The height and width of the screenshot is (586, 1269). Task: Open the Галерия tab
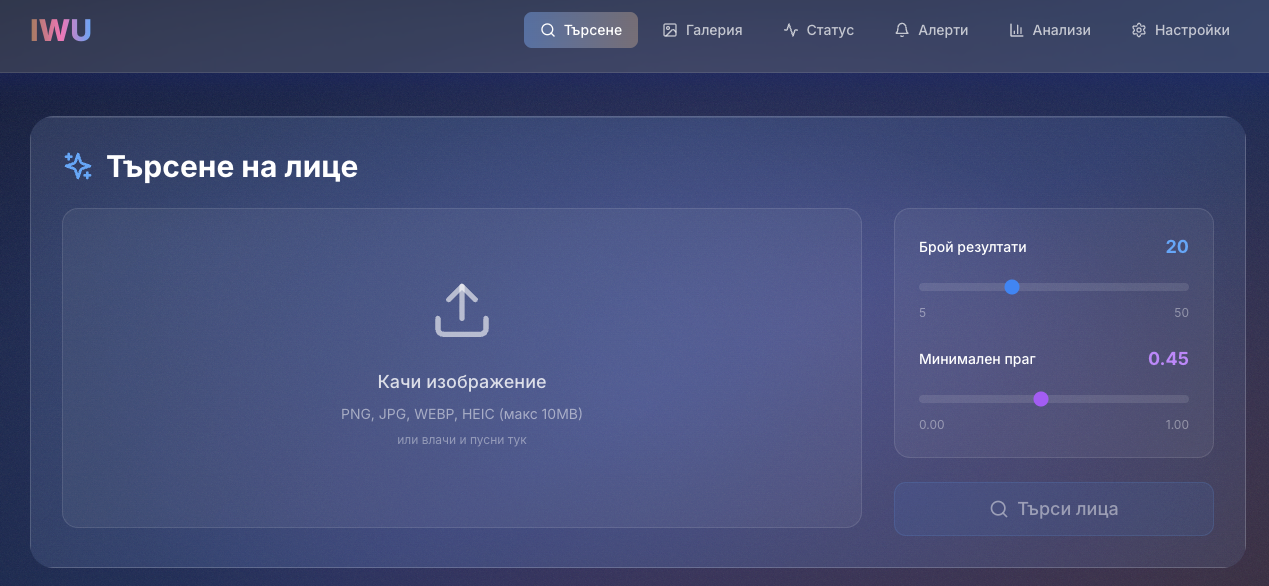[713, 30]
